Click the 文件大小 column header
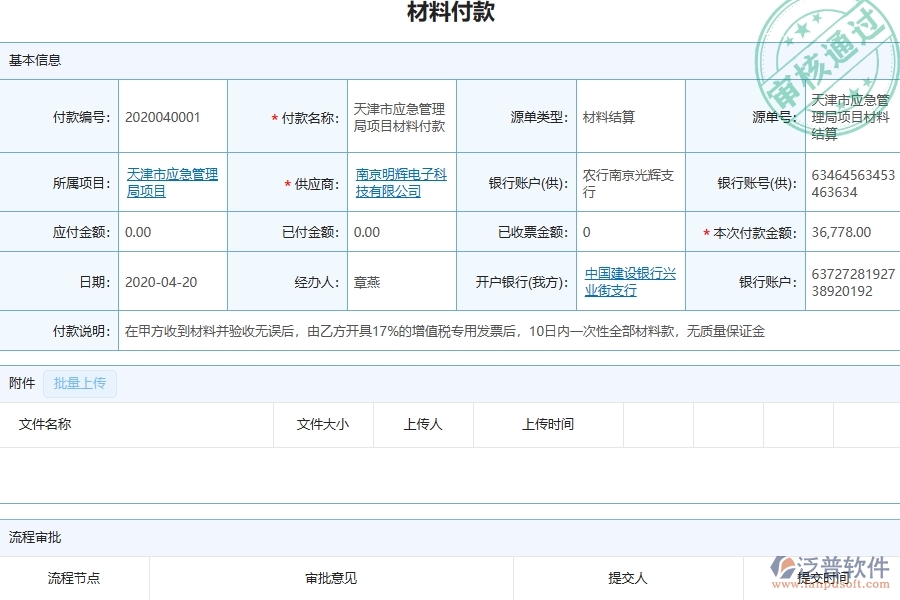 (x=322, y=424)
